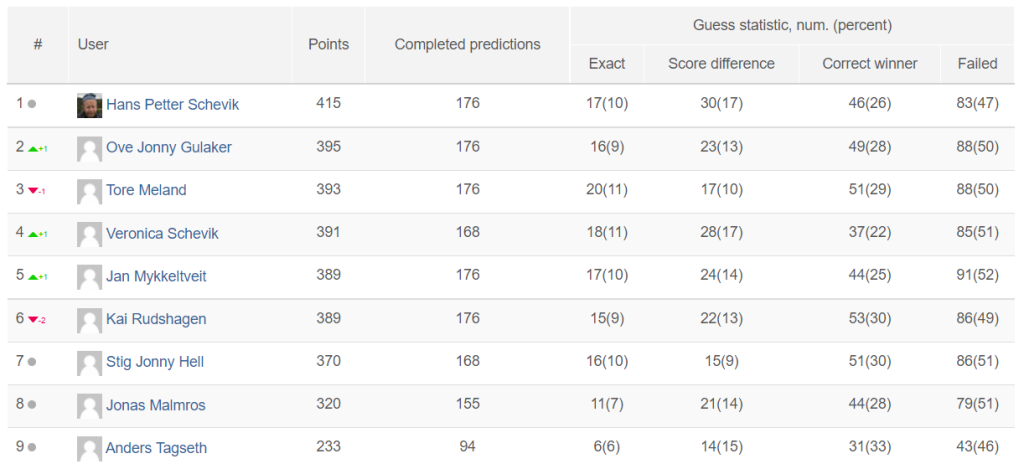
Task: Click the red down arrow beside rank 3
Action: (x=33, y=191)
